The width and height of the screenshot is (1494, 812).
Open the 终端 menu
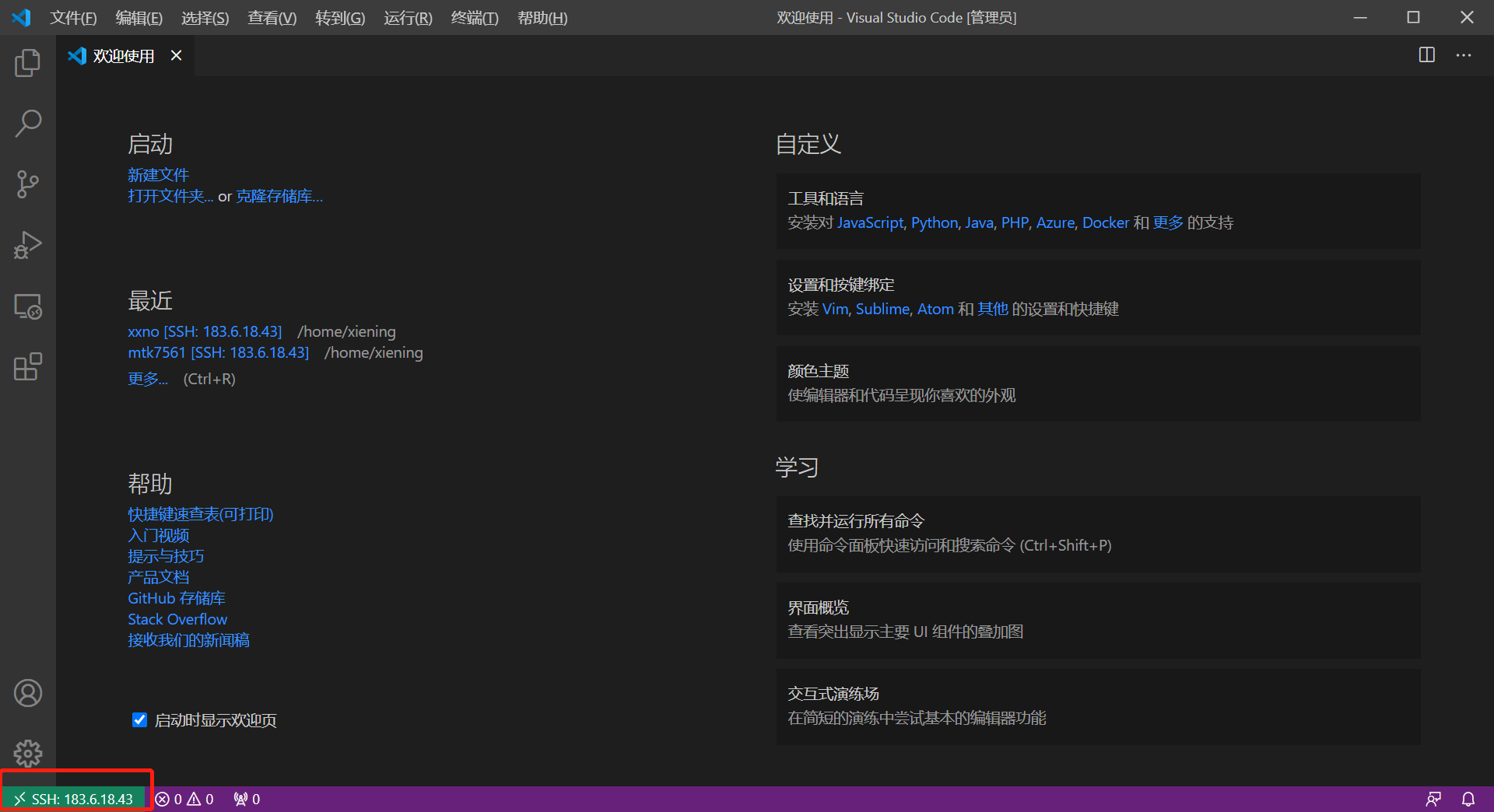pyautogui.click(x=475, y=17)
